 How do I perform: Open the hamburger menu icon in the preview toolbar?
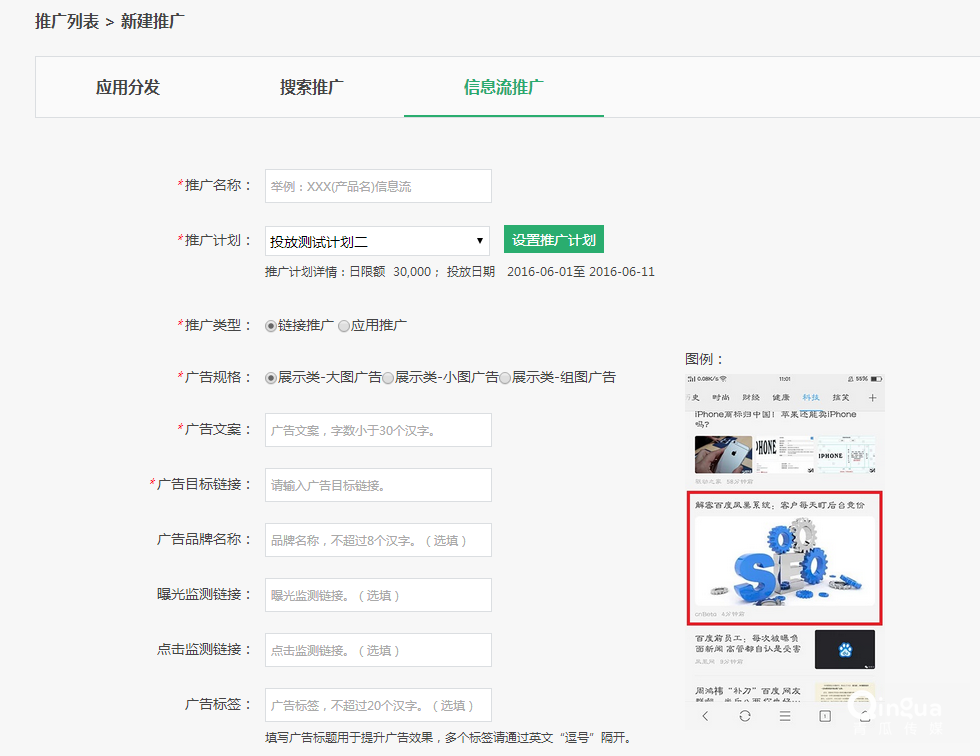(x=784, y=716)
